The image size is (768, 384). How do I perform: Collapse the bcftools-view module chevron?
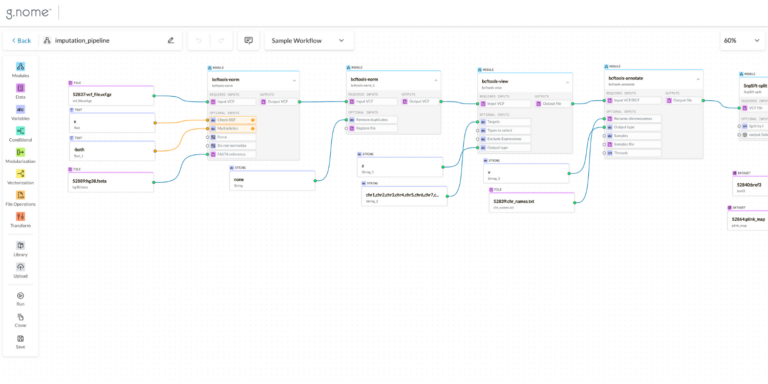click(568, 83)
